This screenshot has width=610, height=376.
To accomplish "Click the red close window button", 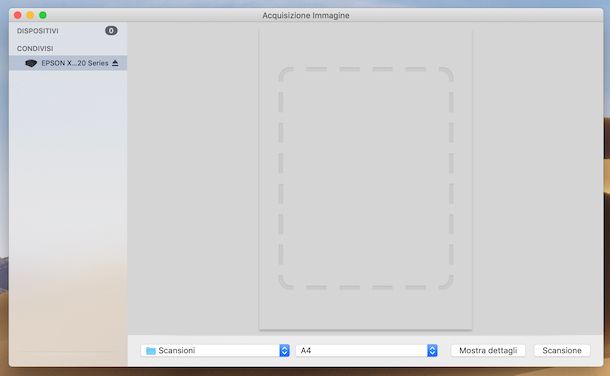I will pos(18,15).
